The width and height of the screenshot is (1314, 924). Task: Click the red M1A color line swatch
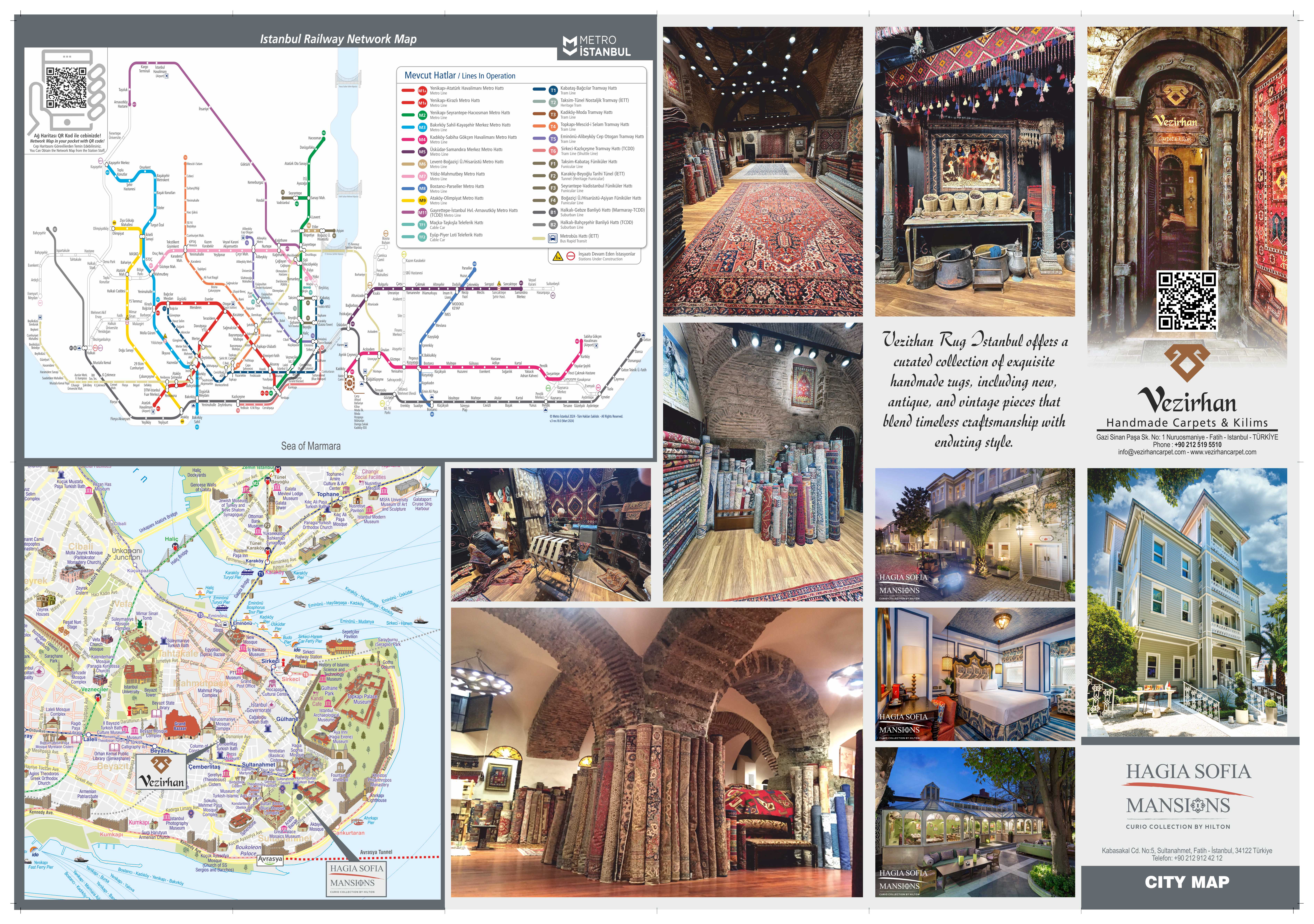tap(408, 90)
